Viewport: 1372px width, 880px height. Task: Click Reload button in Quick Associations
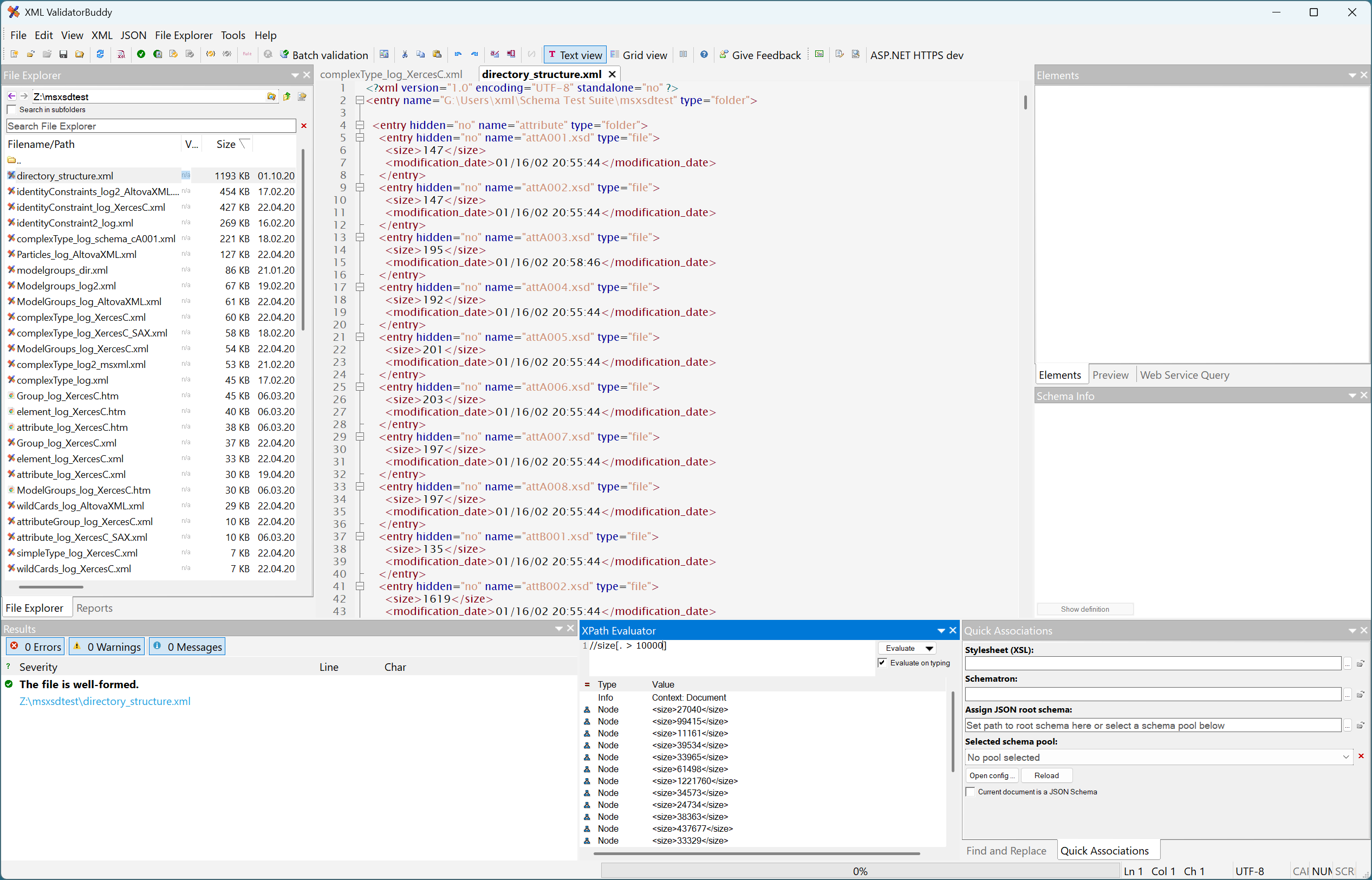click(x=1046, y=775)
